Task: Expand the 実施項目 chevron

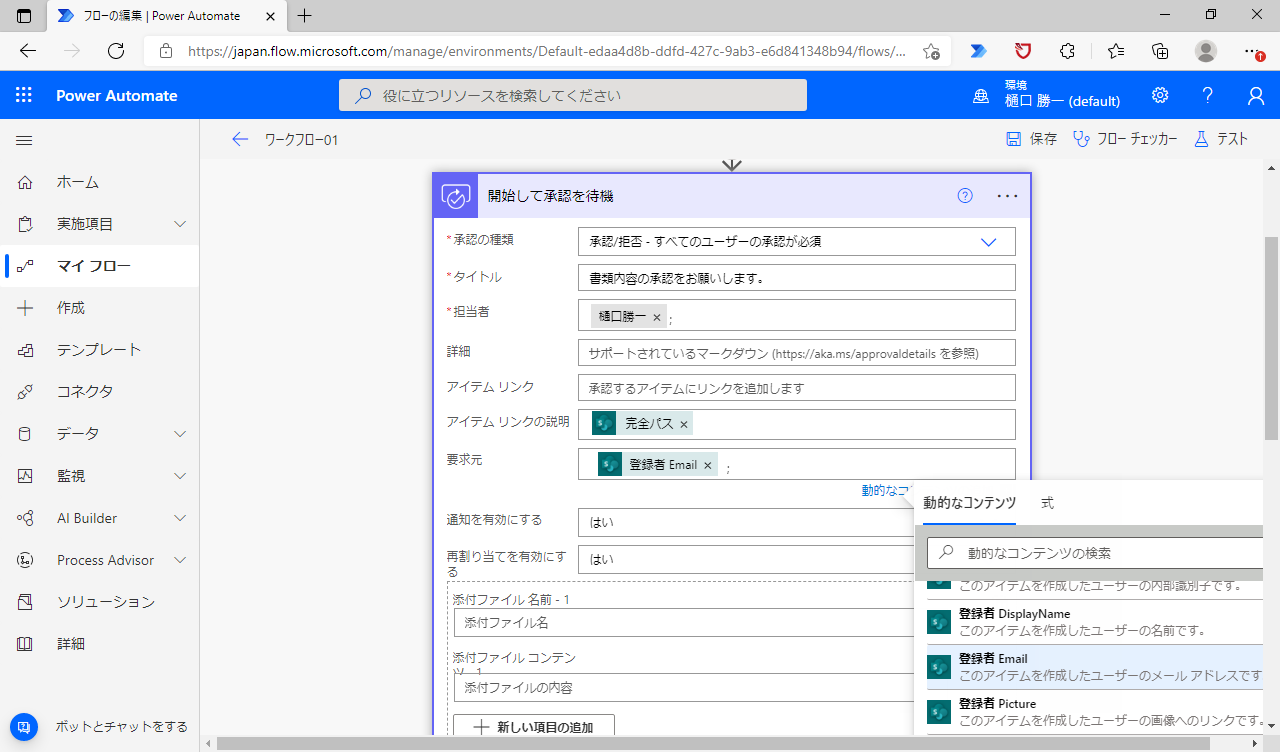Action: coord(180,224)
